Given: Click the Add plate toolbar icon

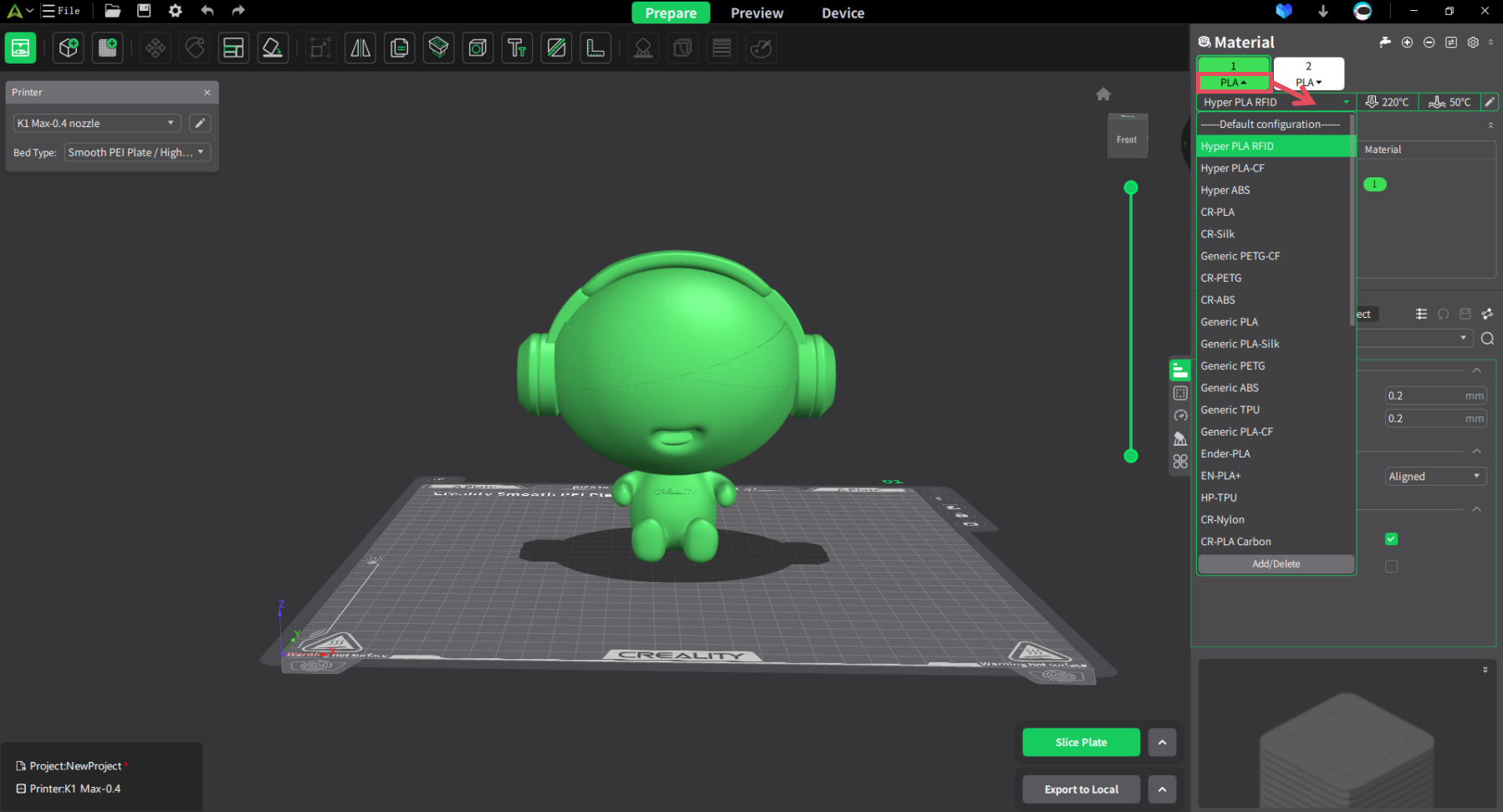Looking at the screenshot, I should click(108, 48).
